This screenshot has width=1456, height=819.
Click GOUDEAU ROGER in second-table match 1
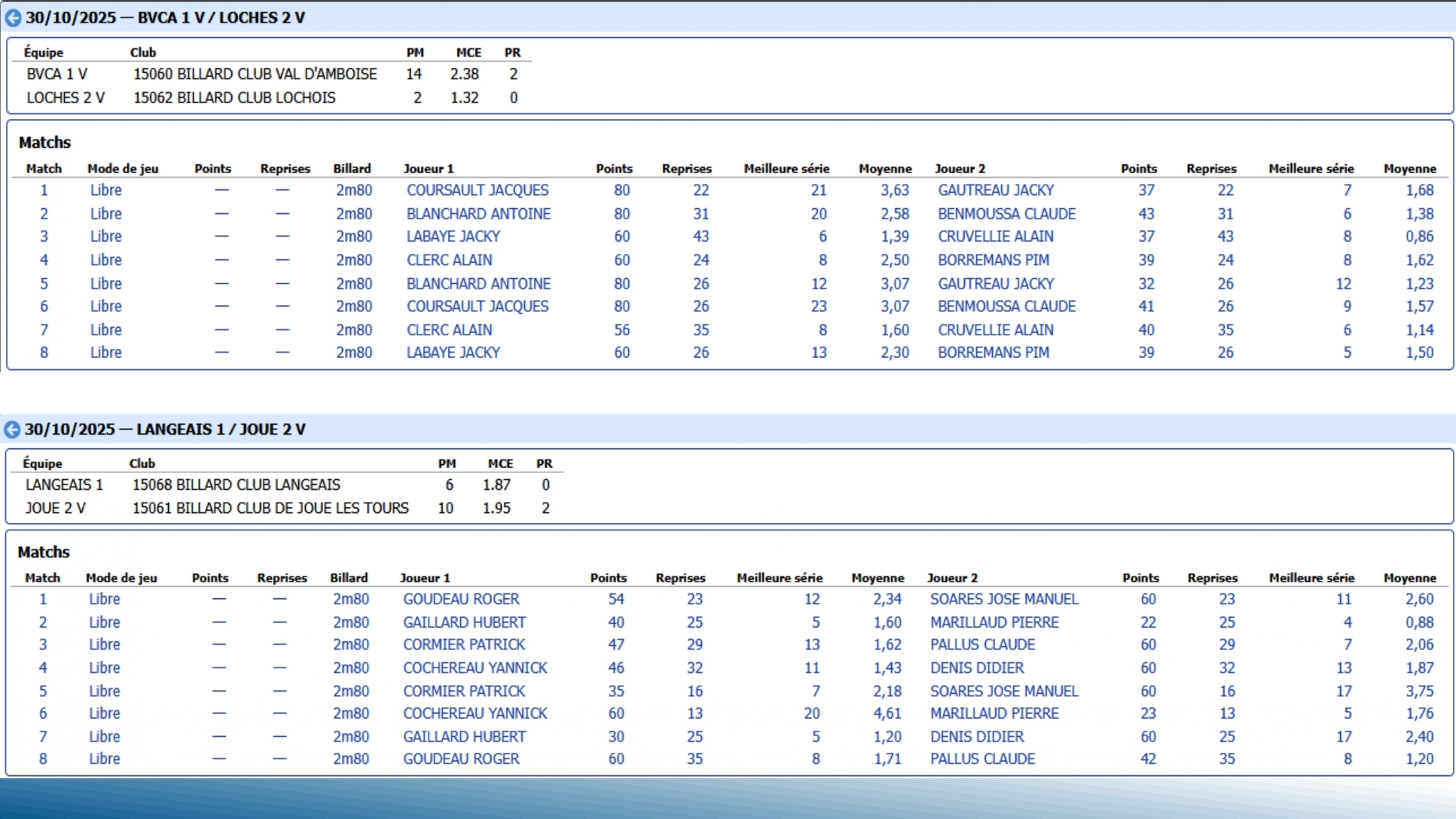(x=460, y=599)
